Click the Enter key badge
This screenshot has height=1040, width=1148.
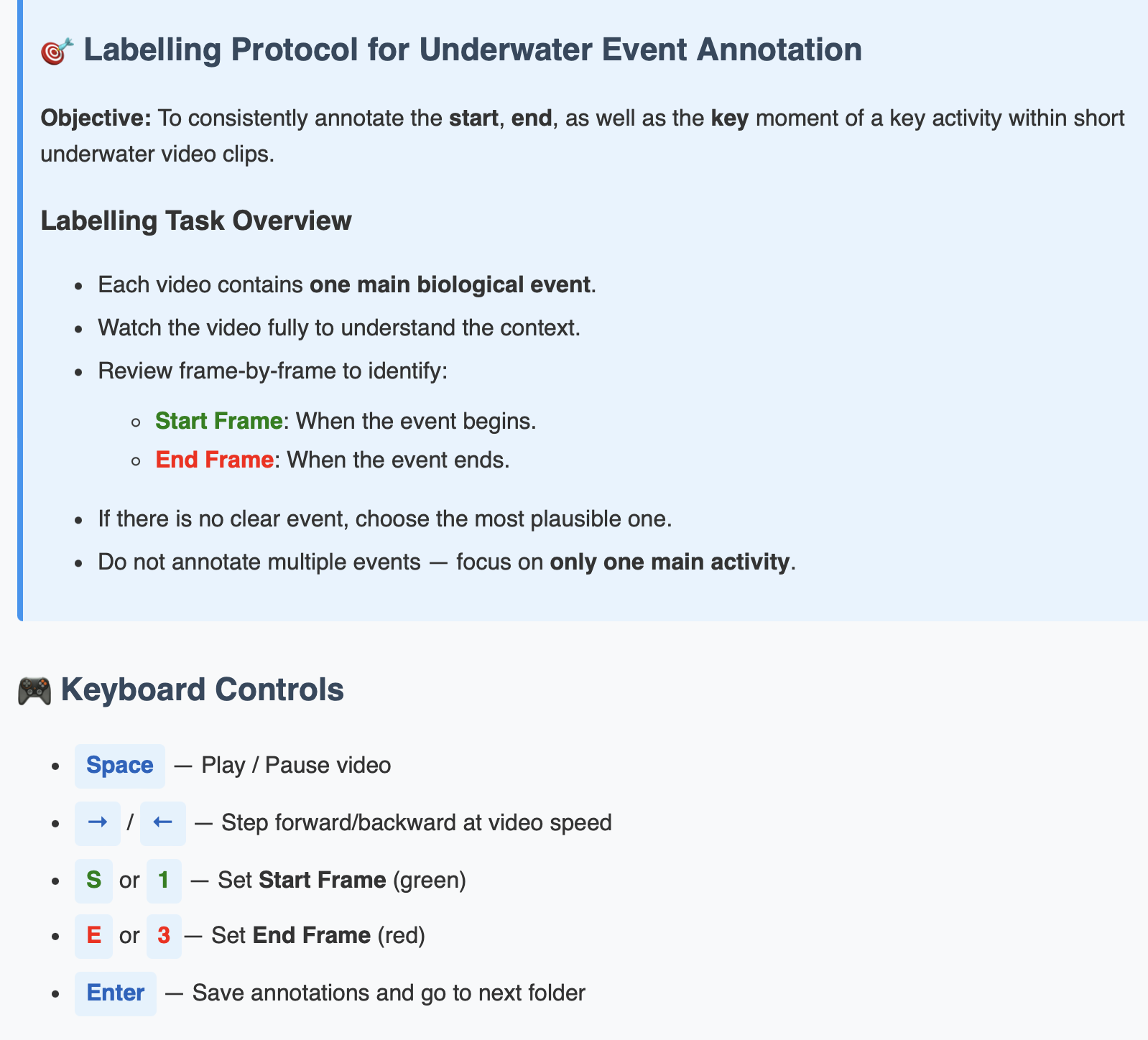coord(116,993)
